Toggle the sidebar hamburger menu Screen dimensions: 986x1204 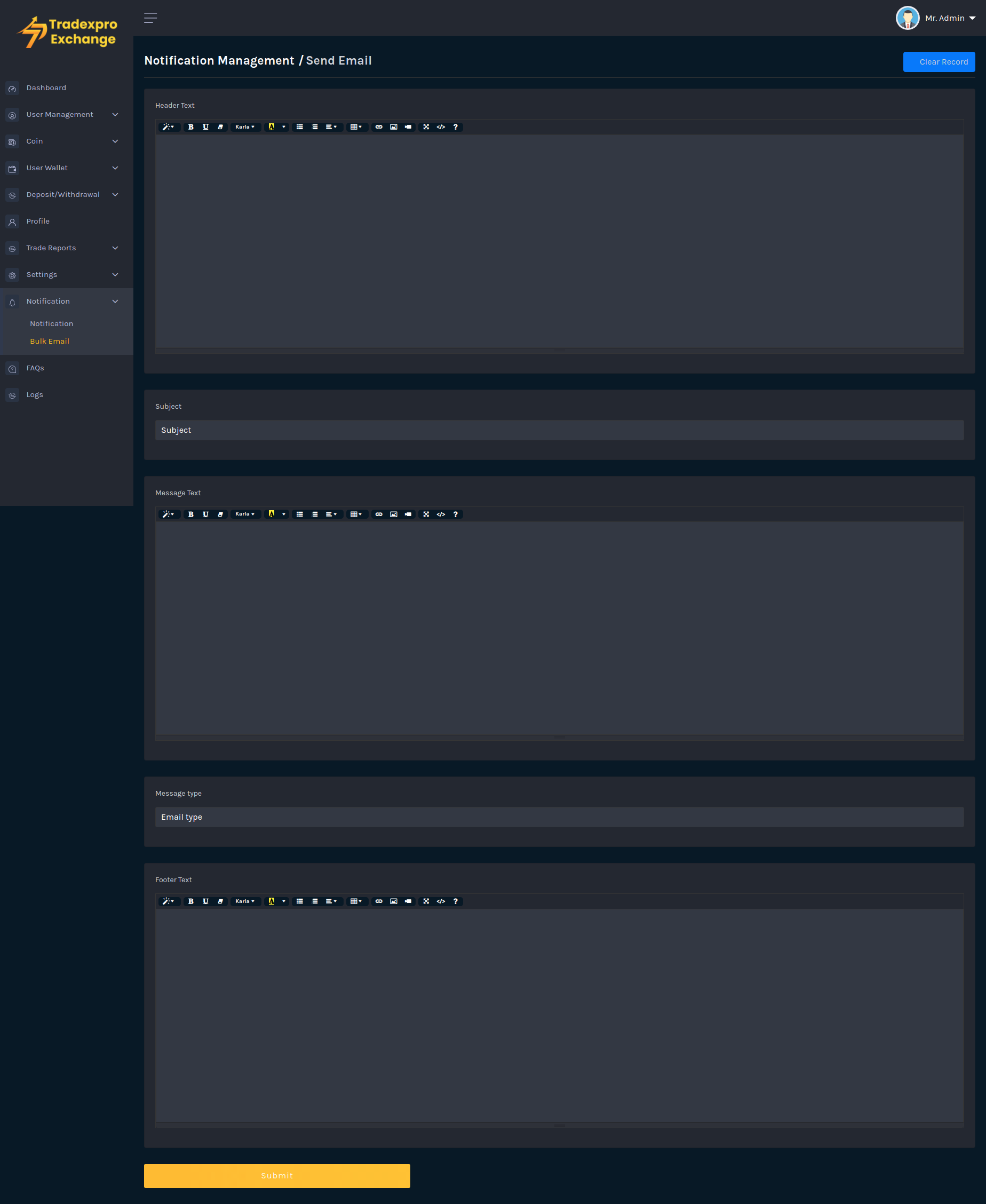[150, 18]
